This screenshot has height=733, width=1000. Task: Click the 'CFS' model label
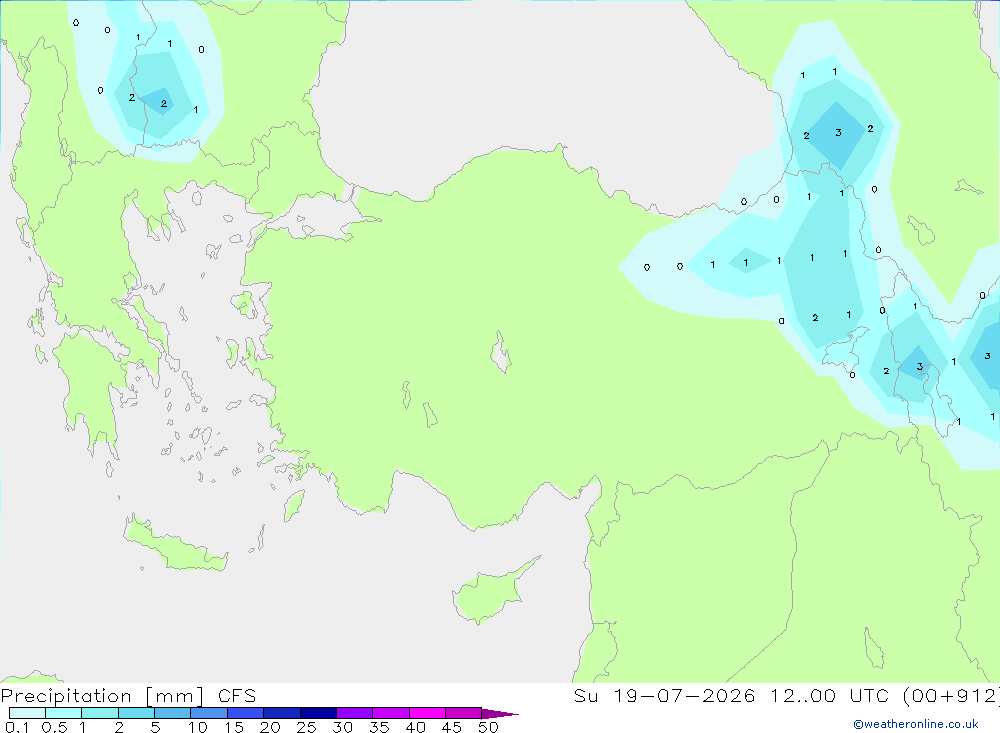tap(237, 696)
